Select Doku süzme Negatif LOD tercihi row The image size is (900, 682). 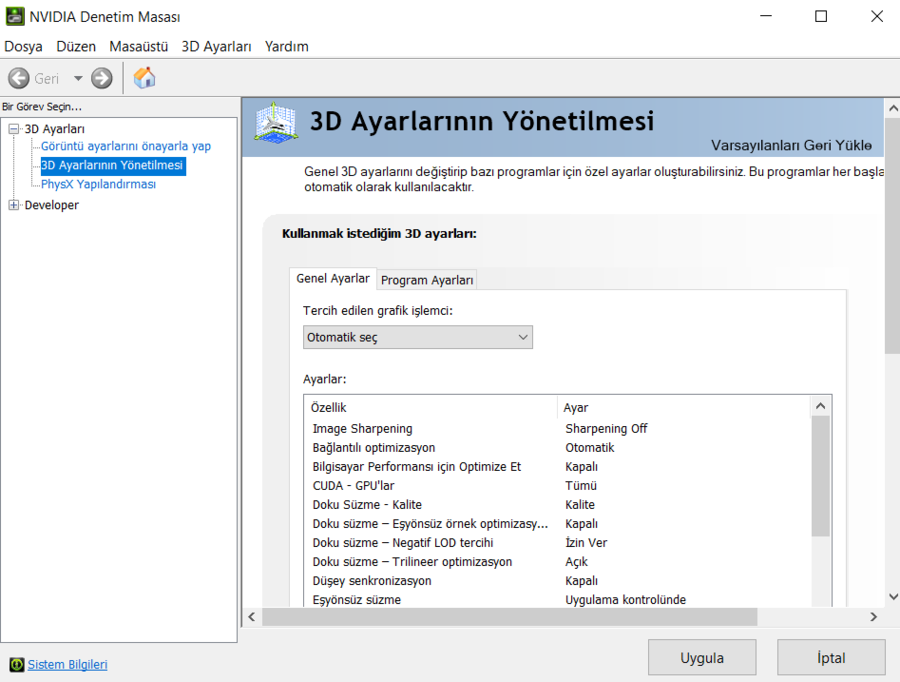pos(558,542)
